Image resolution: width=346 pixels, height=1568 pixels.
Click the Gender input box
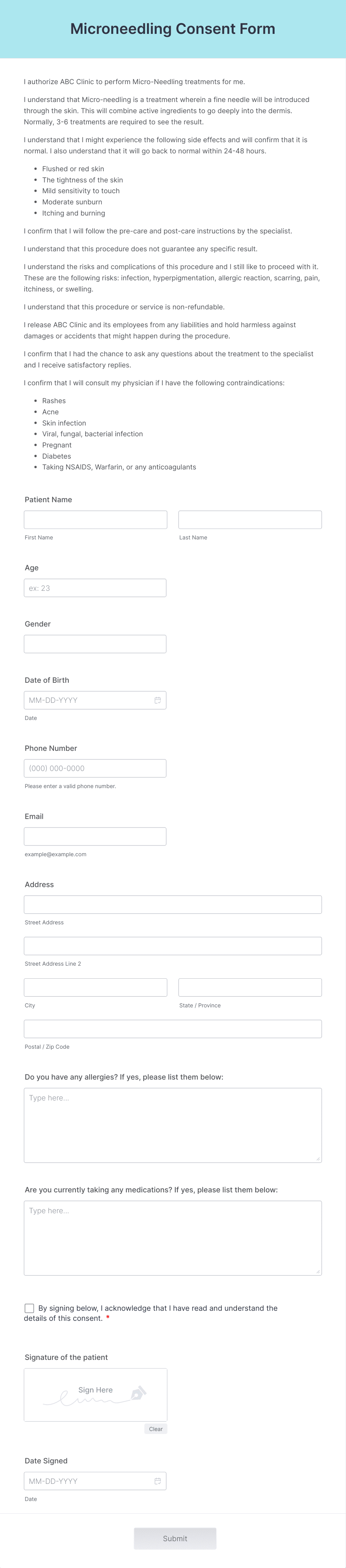coord(95,643)
